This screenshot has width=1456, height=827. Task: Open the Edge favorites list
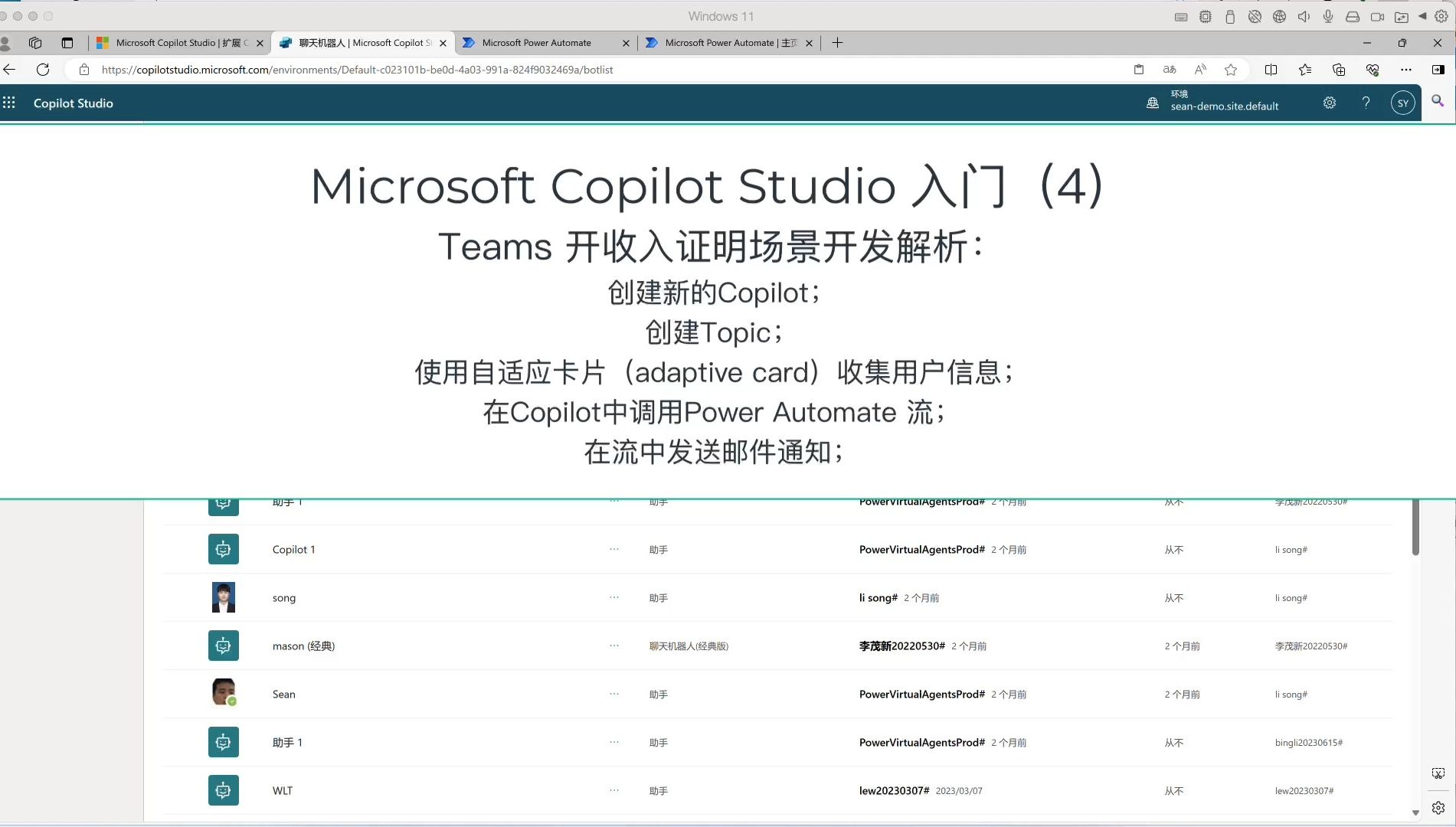click(1305, 70)
